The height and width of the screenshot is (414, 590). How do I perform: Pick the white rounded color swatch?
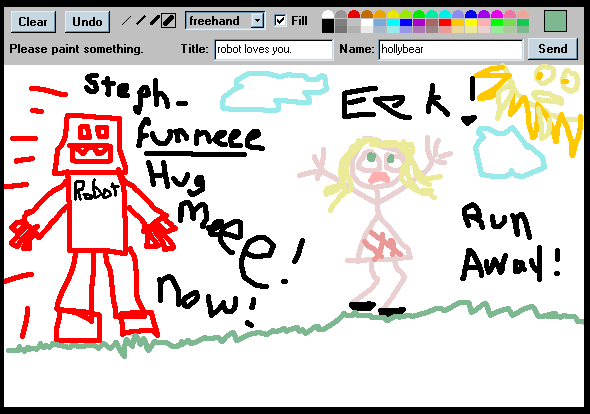(x=328, y=14)
